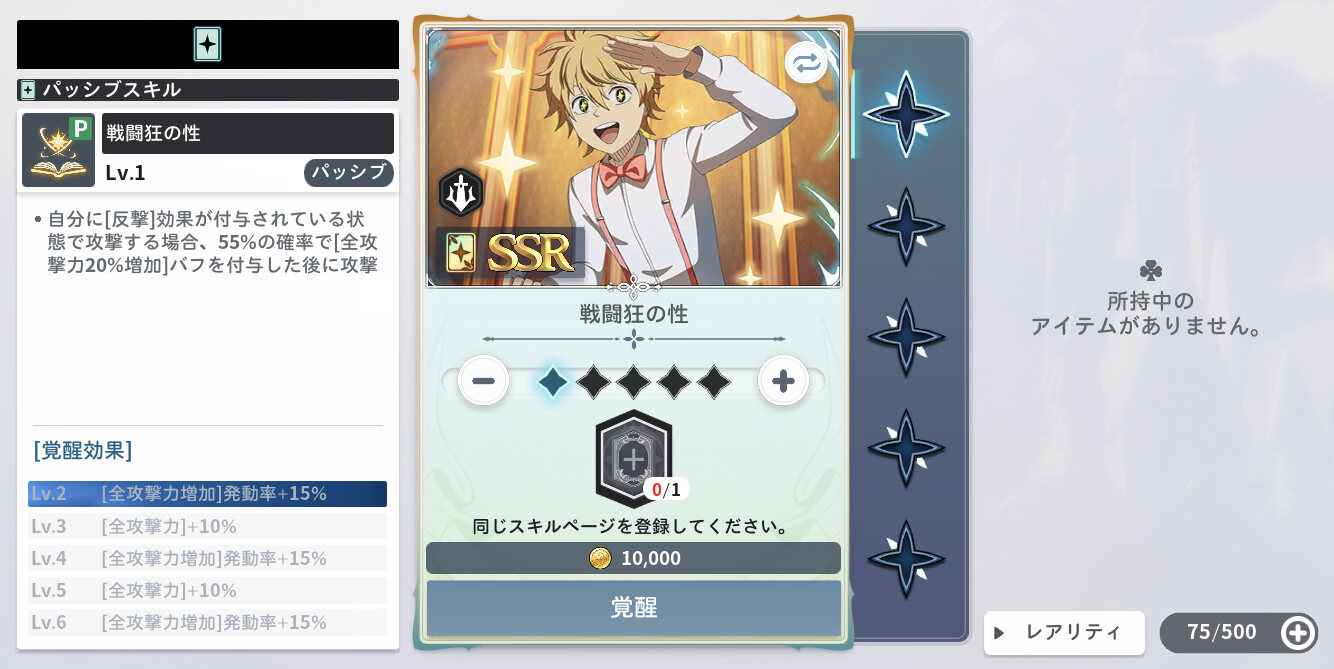The width and height of the screenshot is (1334, 669).
Task: Select the fourth star slot in sidebar
Action: tap(906, 448)
